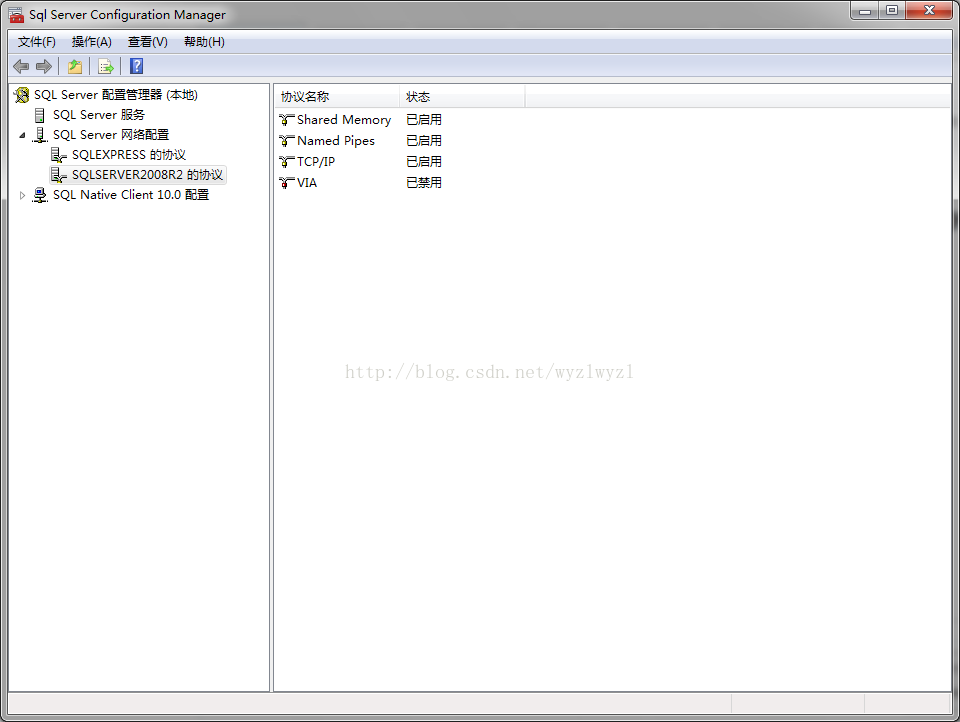The height and width of the screenshot is (722, 960).
Task: Open the Help question mark icon
Action: click(x=137, y=66)
